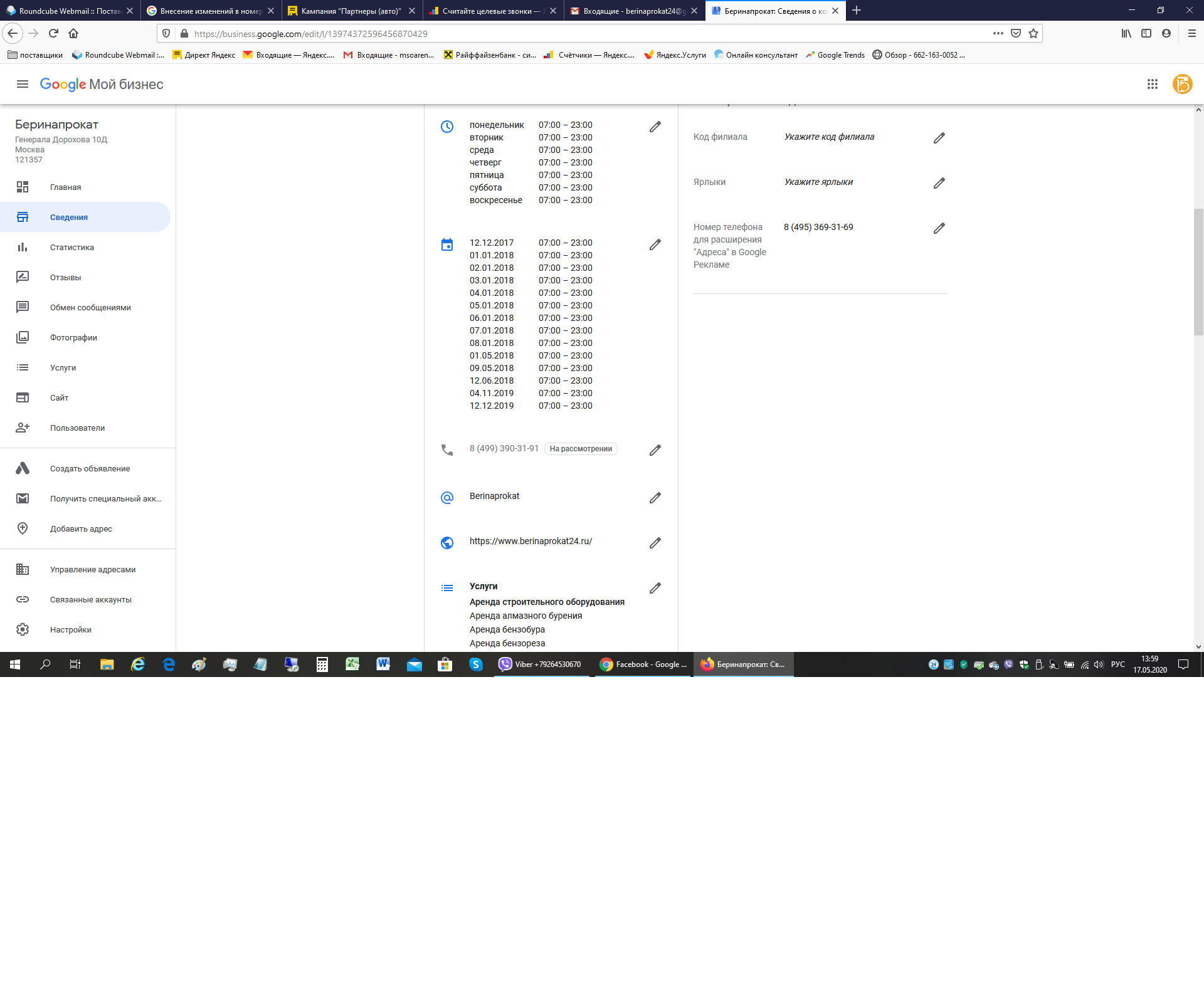Edit the website URL
This screenshot has width=1204, height=1003.
[655, 543]
